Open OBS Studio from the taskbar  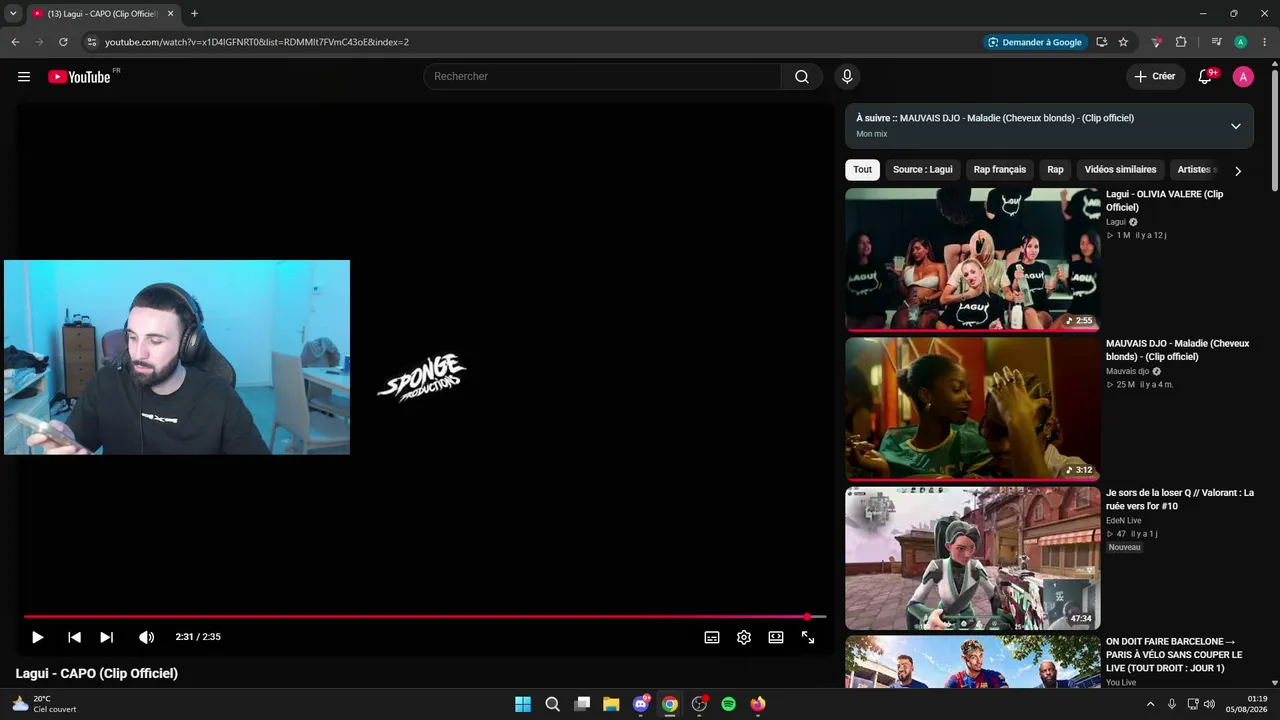click(x=699, y=704)
